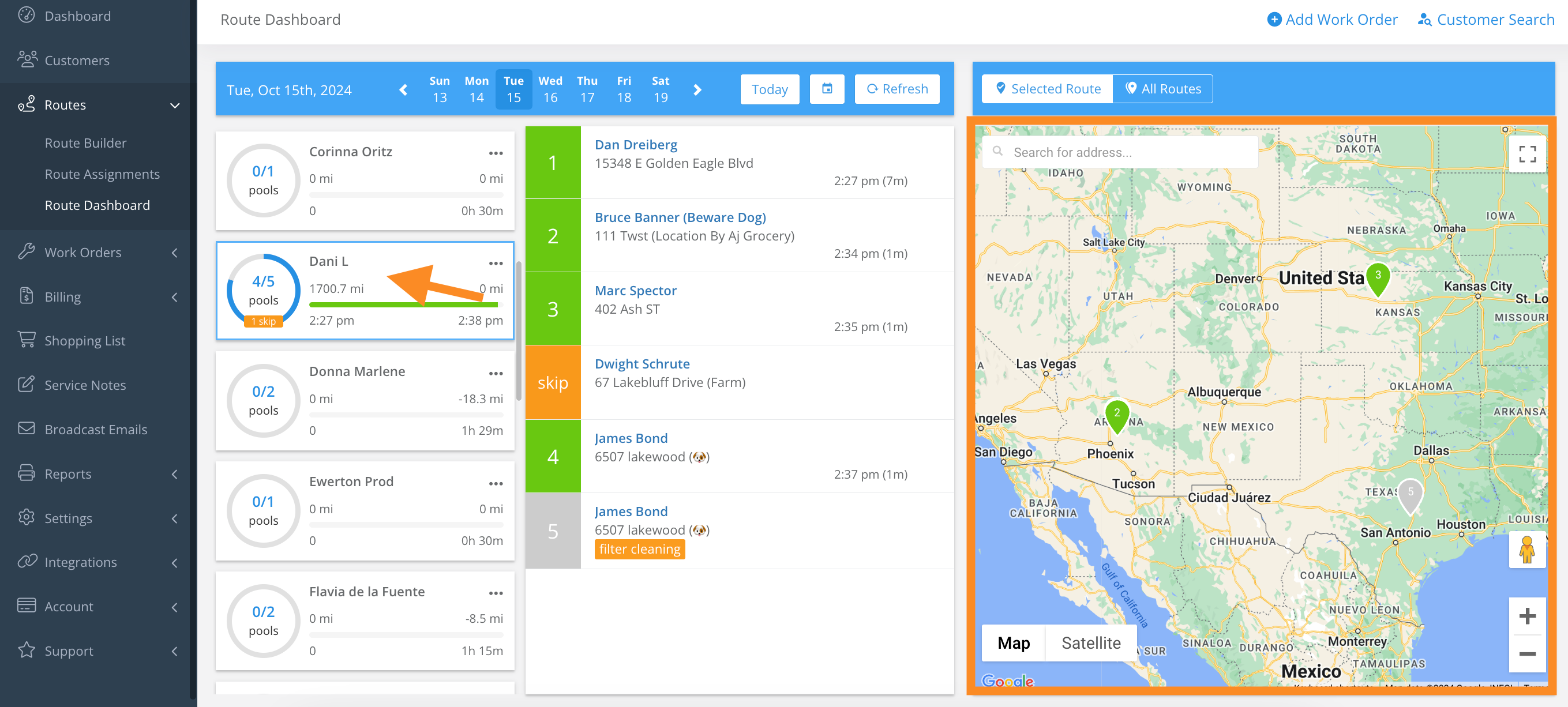
Task: Zoom out on the map
Action: pos(1526,654)
